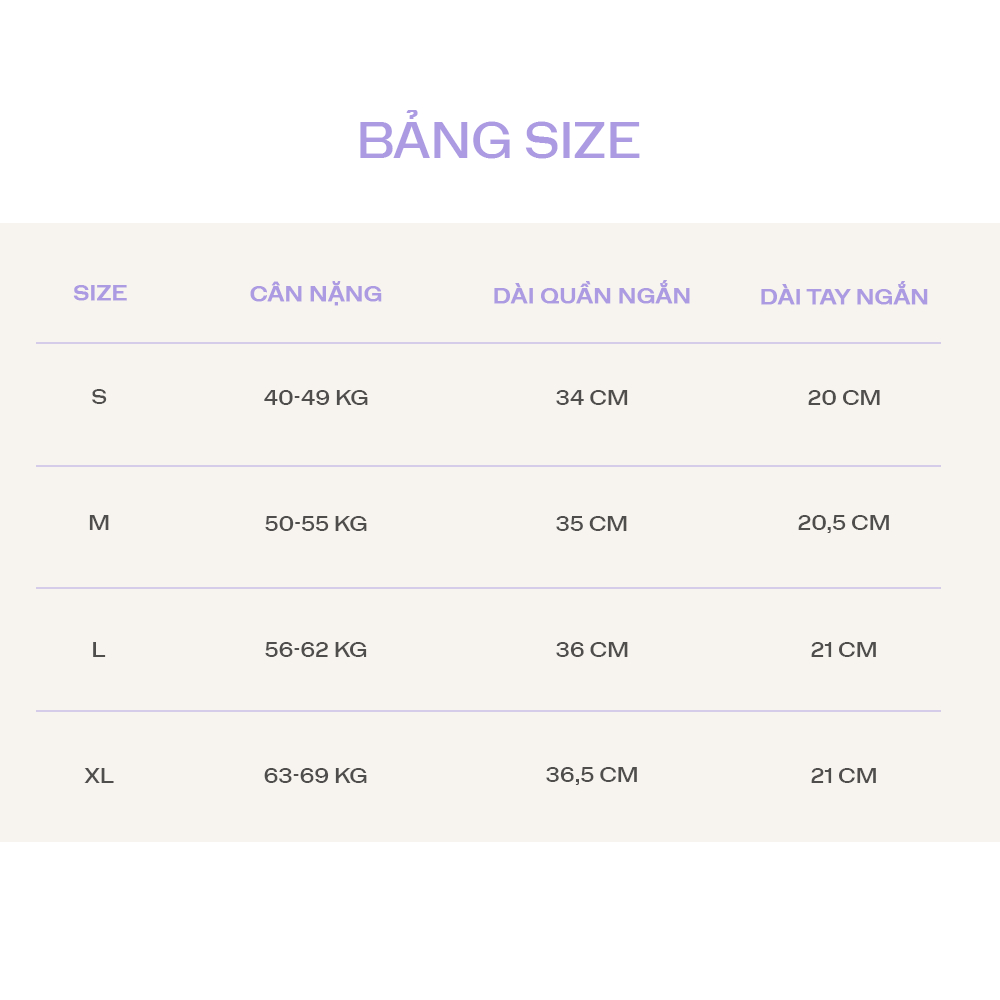This screenshot has width=1000, height=1000.
Task: Click the 36,5 CM shorts length
Action: (x=592, y=775)
